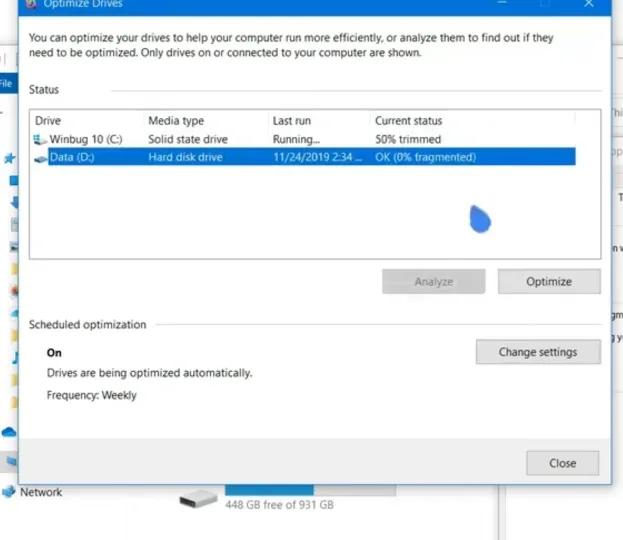623x540 pixels.
Task: Click the drive usage bar in File Explorer
Action: click(x=310, y=490)
